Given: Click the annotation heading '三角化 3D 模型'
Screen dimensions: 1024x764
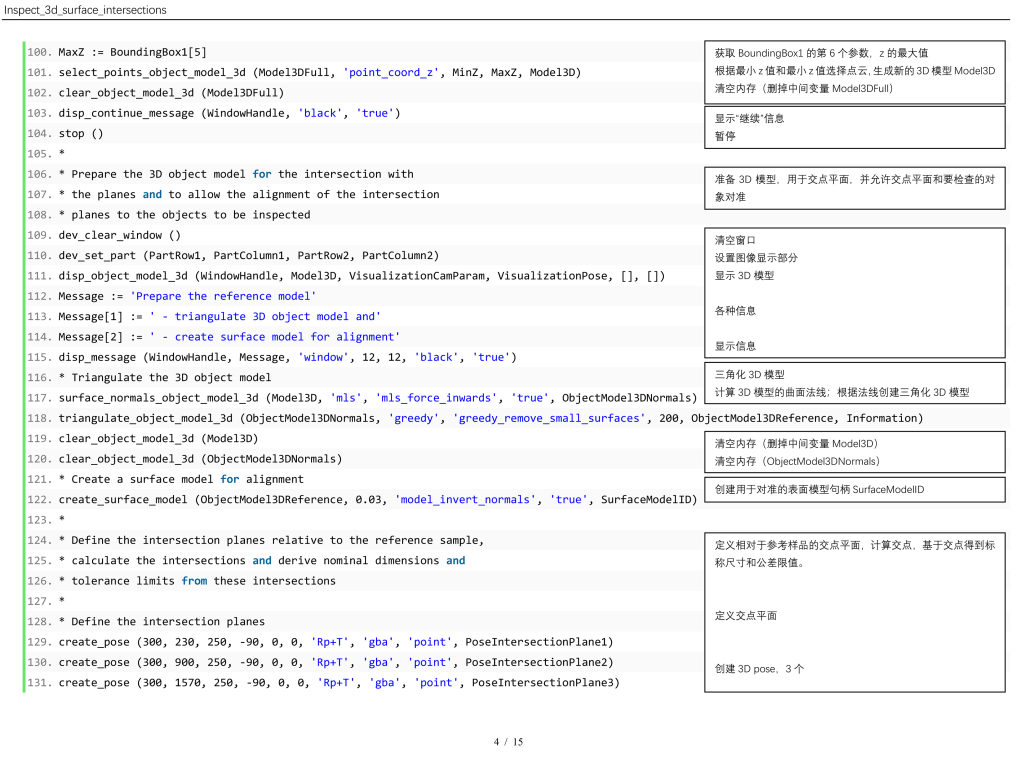Looking at the screenshot, I should click(749, 374).
